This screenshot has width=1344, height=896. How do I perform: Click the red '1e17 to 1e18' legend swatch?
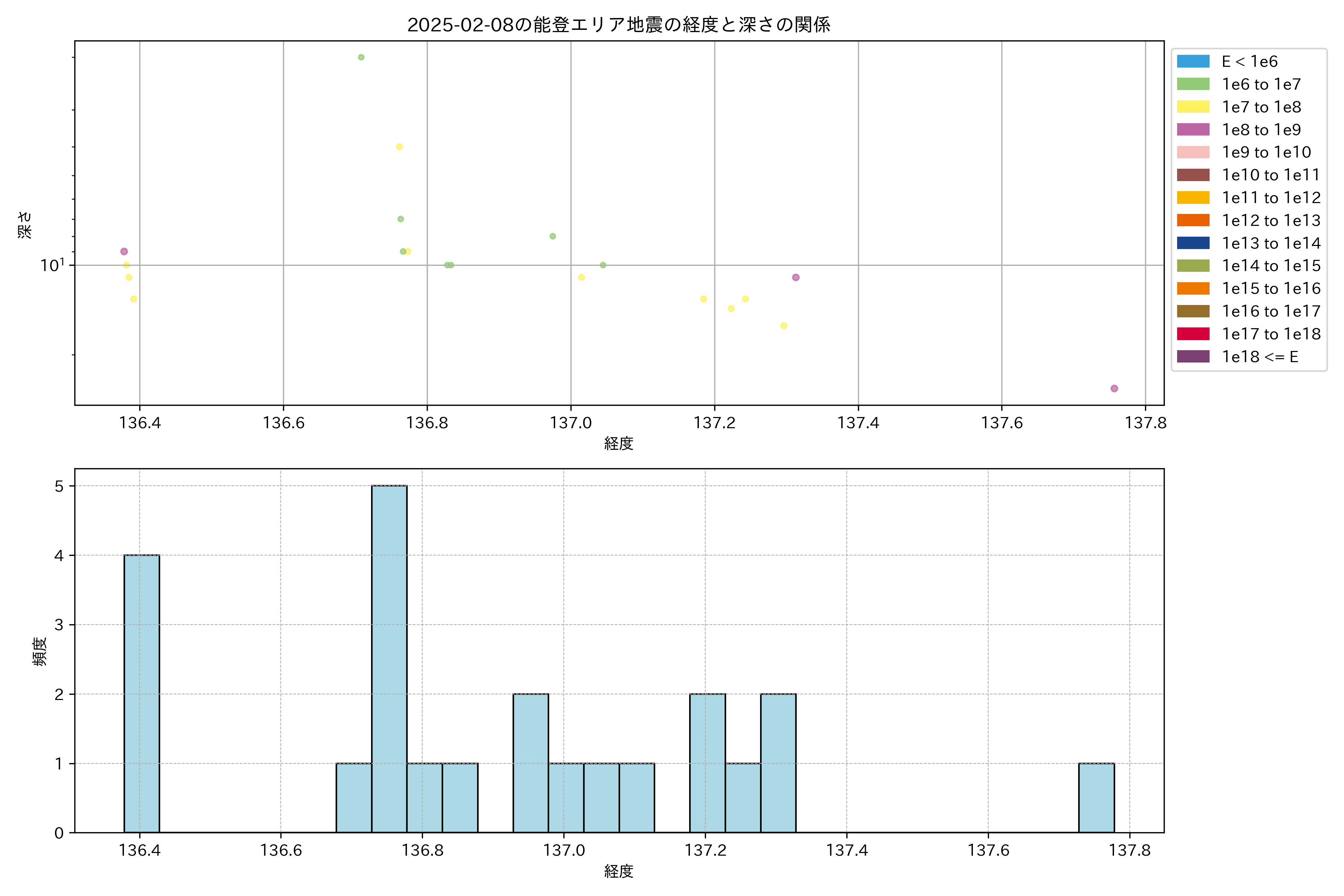(1193, 334)
